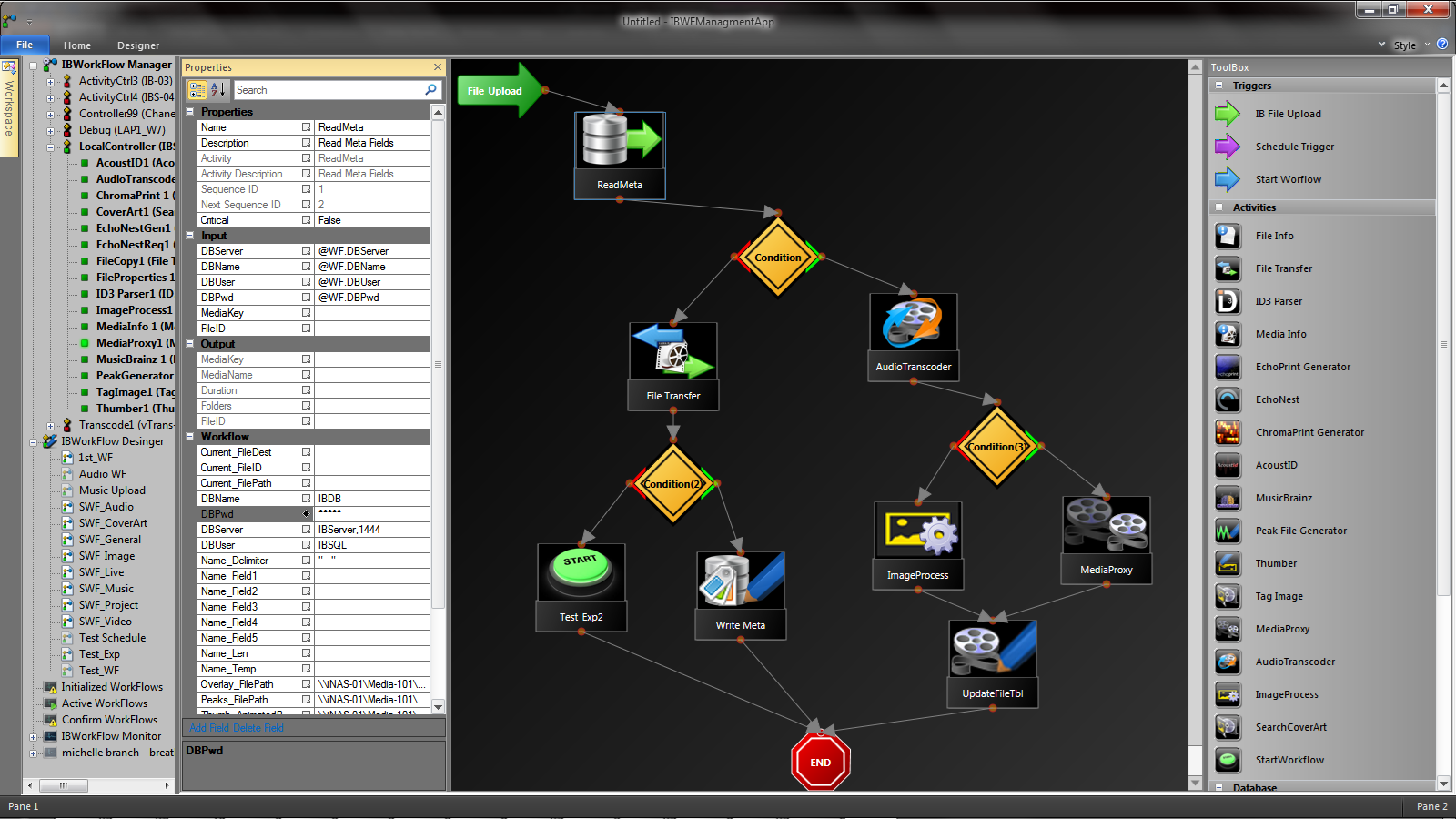Click the marker box beside Name_Delimiter
Screen dimensions: 1456x819
pos(307,561)
